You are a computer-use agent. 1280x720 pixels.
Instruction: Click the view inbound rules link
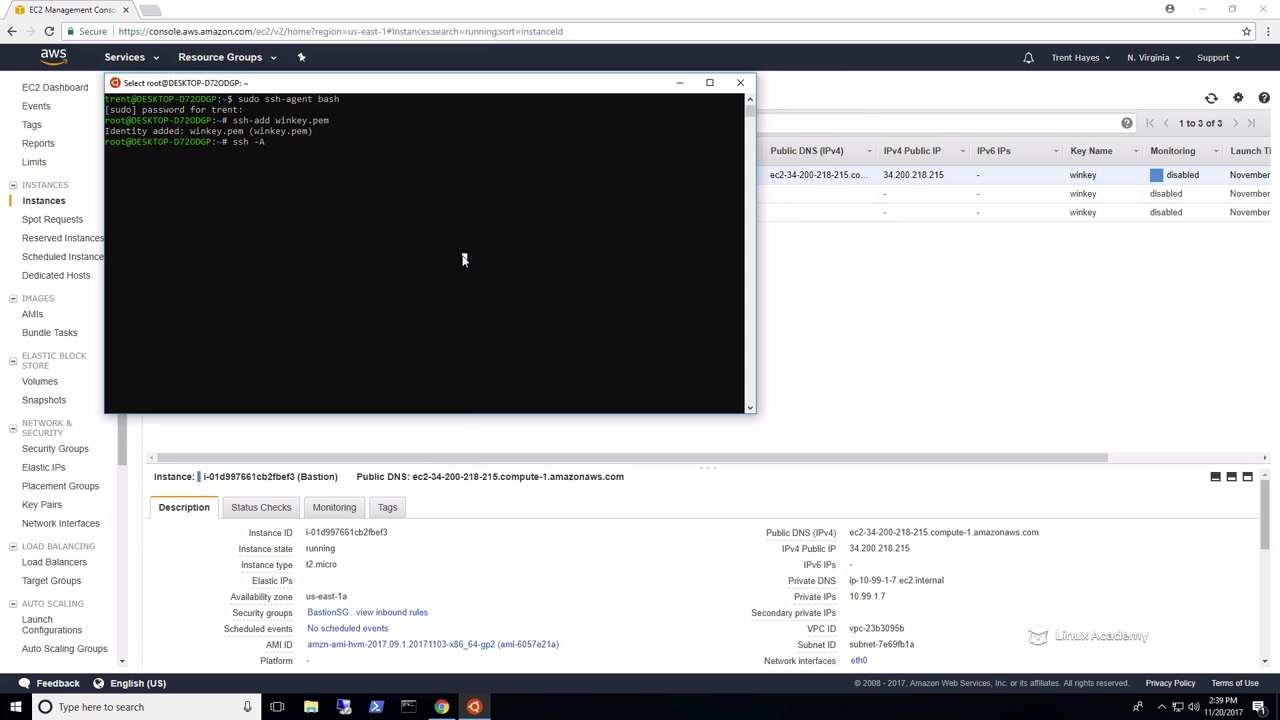tap(392, 612)
